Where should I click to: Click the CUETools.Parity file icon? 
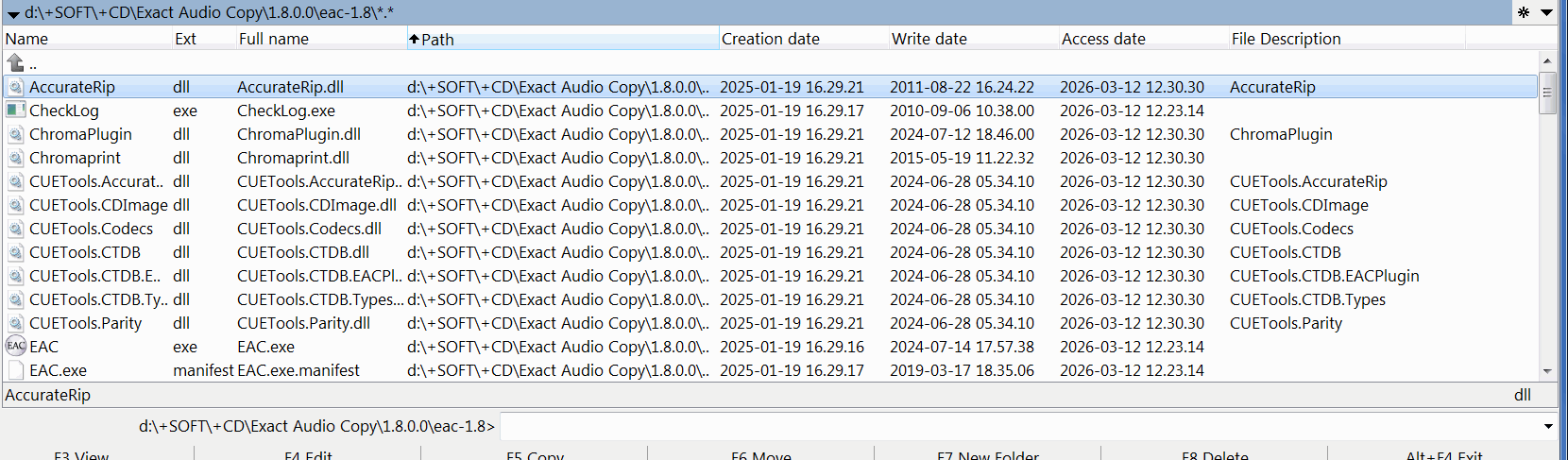point(15,323)
